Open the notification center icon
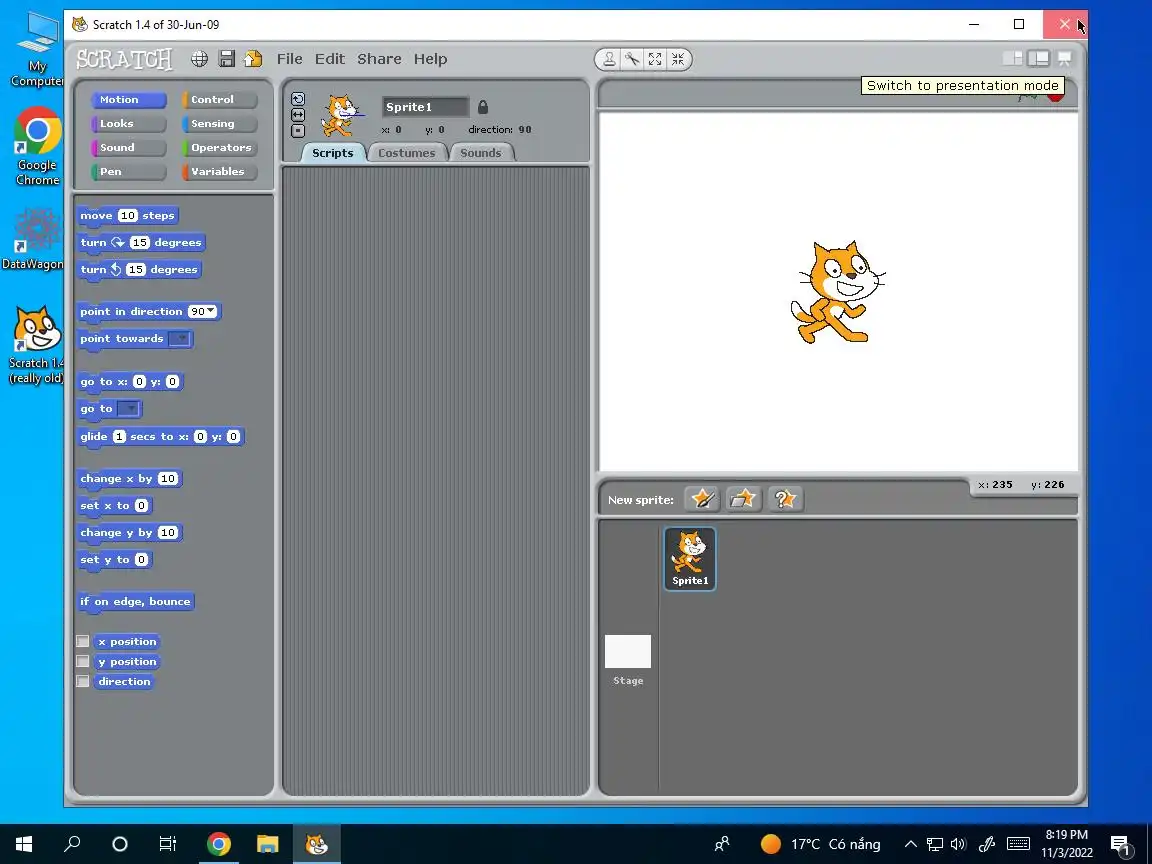Screen dimensions: 1152x864 coord(1120,844)
